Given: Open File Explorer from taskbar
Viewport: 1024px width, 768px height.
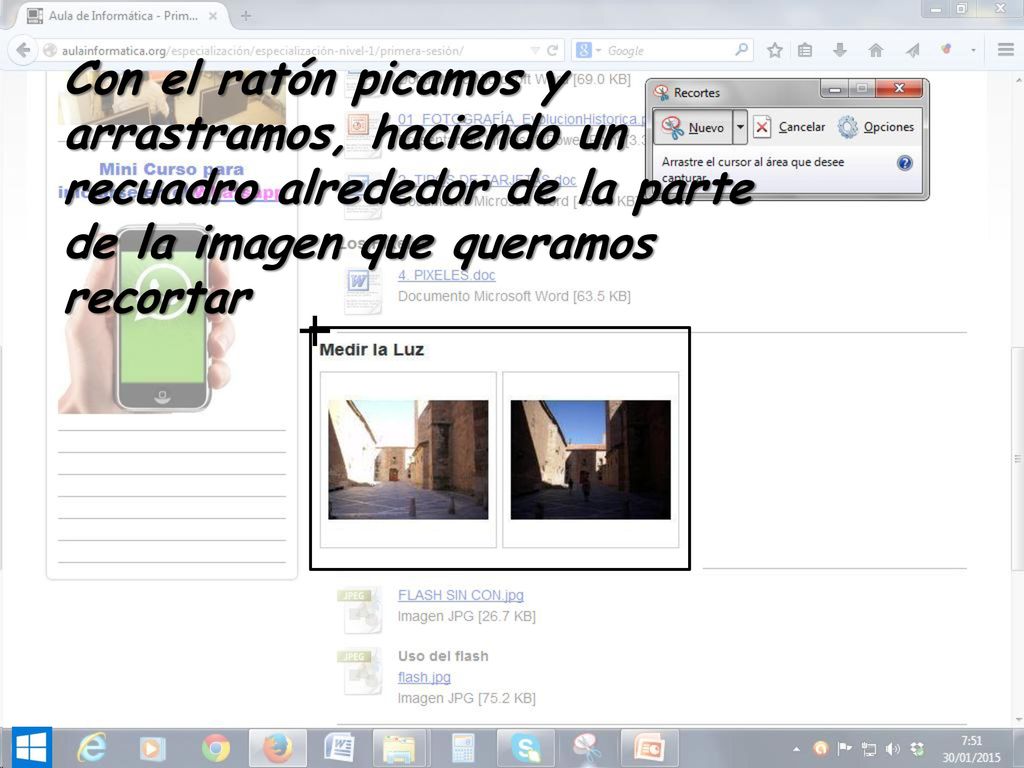Looking at the screenshot, I should (x=399, y=748).
